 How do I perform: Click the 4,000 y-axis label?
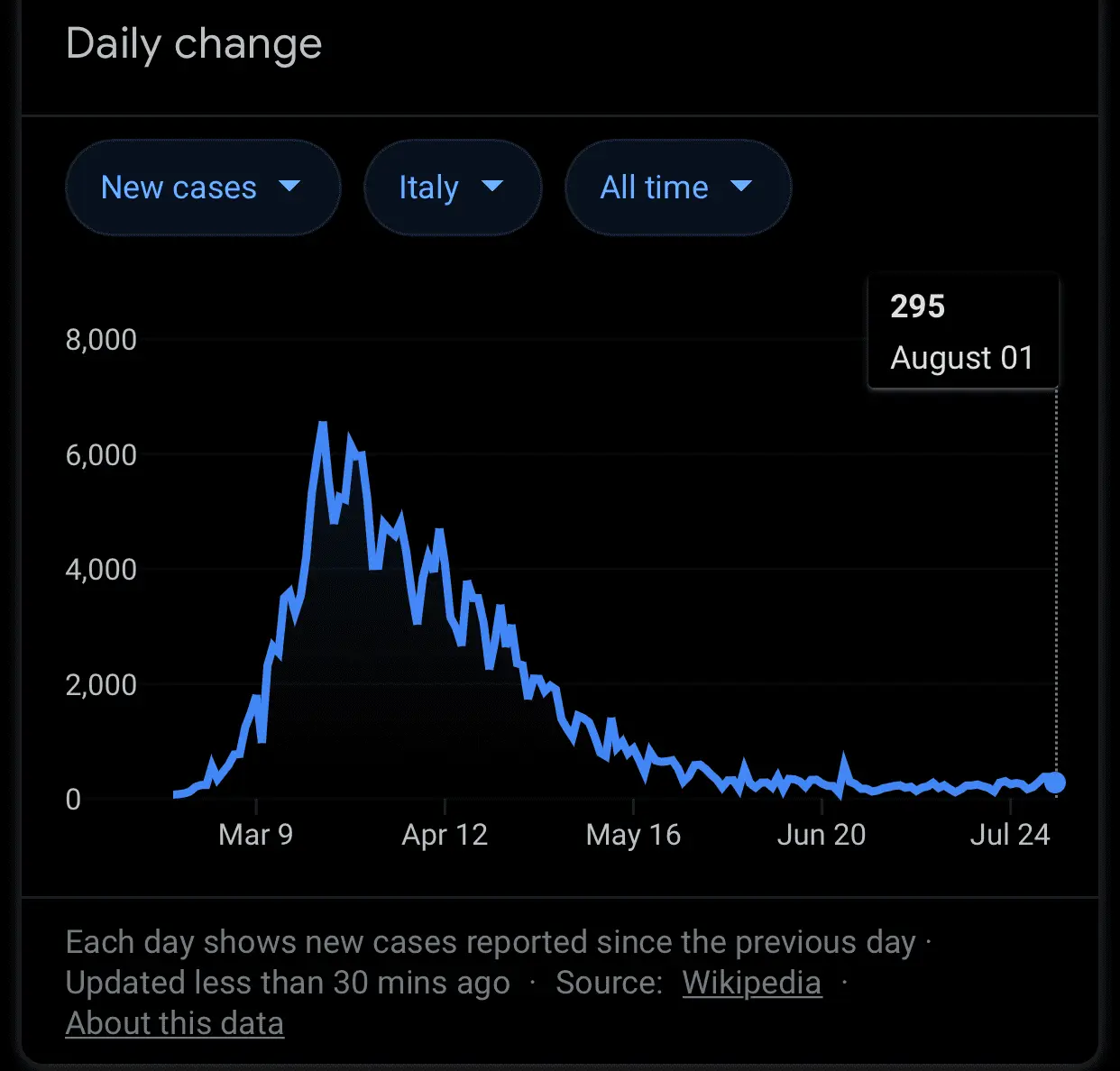pos(101,570)
